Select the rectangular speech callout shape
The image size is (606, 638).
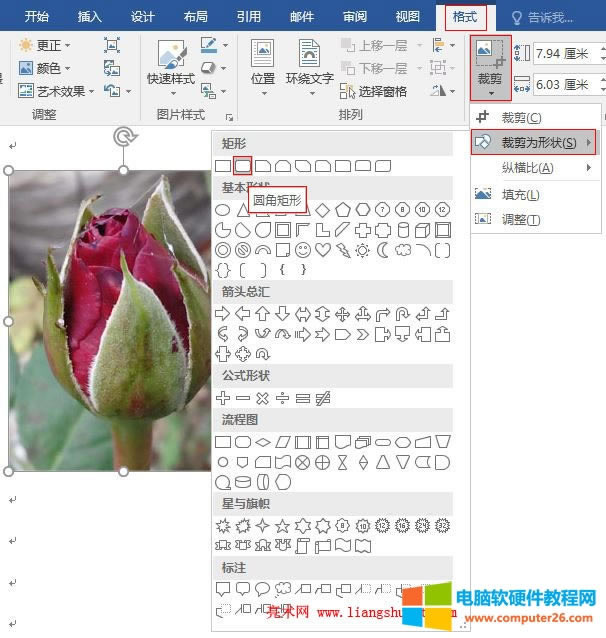[223, 589]
